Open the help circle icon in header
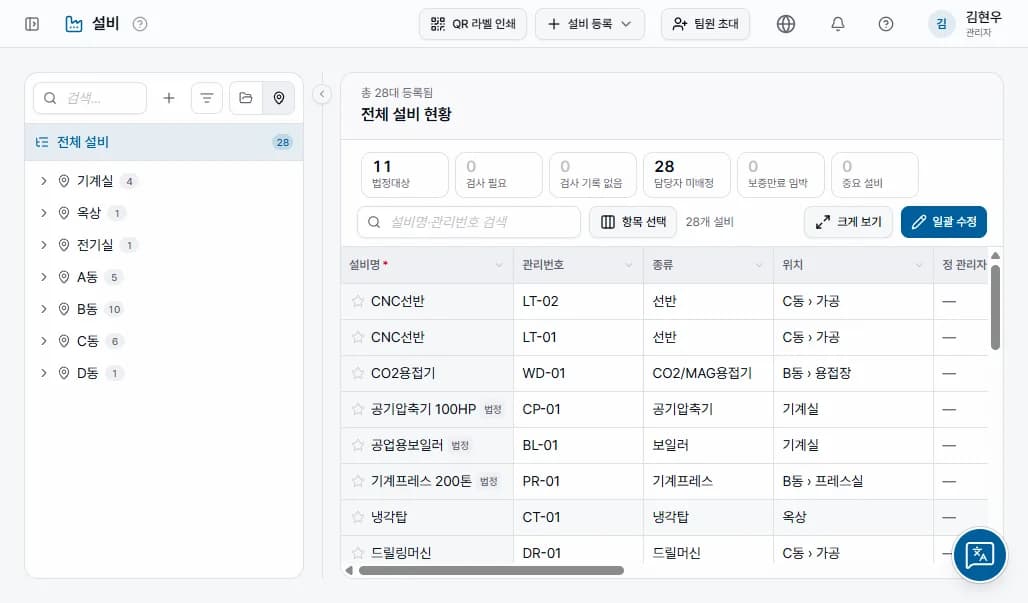The height and width of the screenshot is (603, 1028). 885,24
